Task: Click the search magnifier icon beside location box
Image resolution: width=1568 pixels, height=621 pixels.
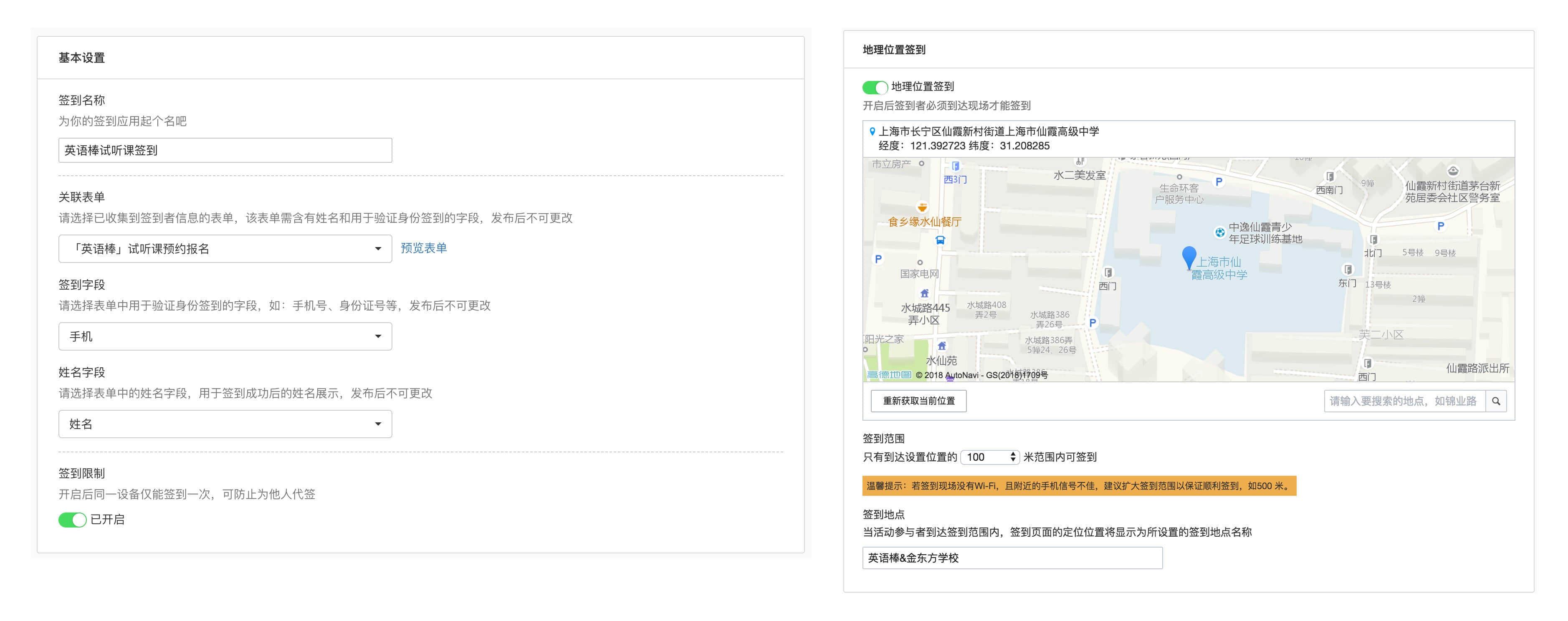Action: (x=1495, y=401)
